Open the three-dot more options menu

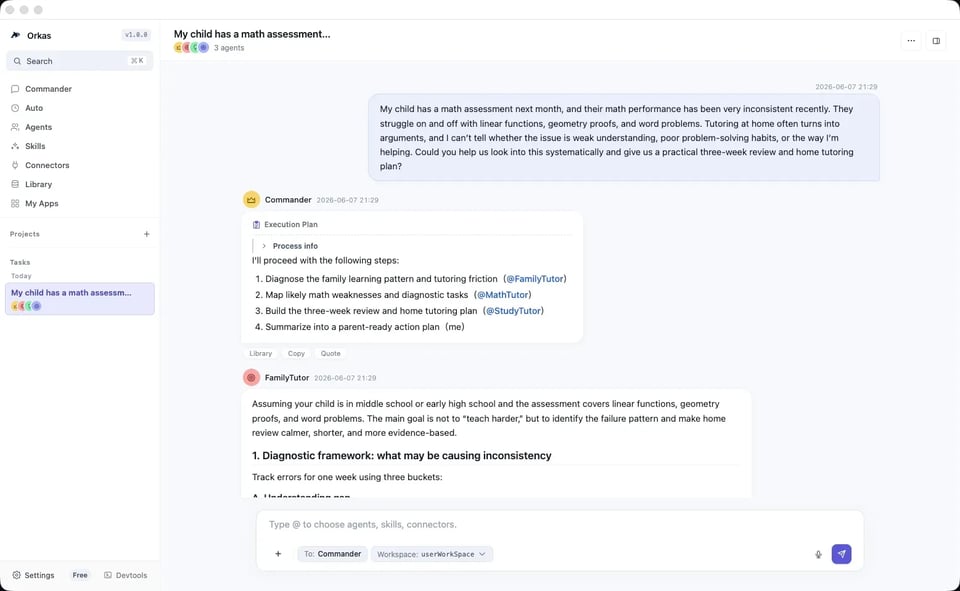coord(911,41)
